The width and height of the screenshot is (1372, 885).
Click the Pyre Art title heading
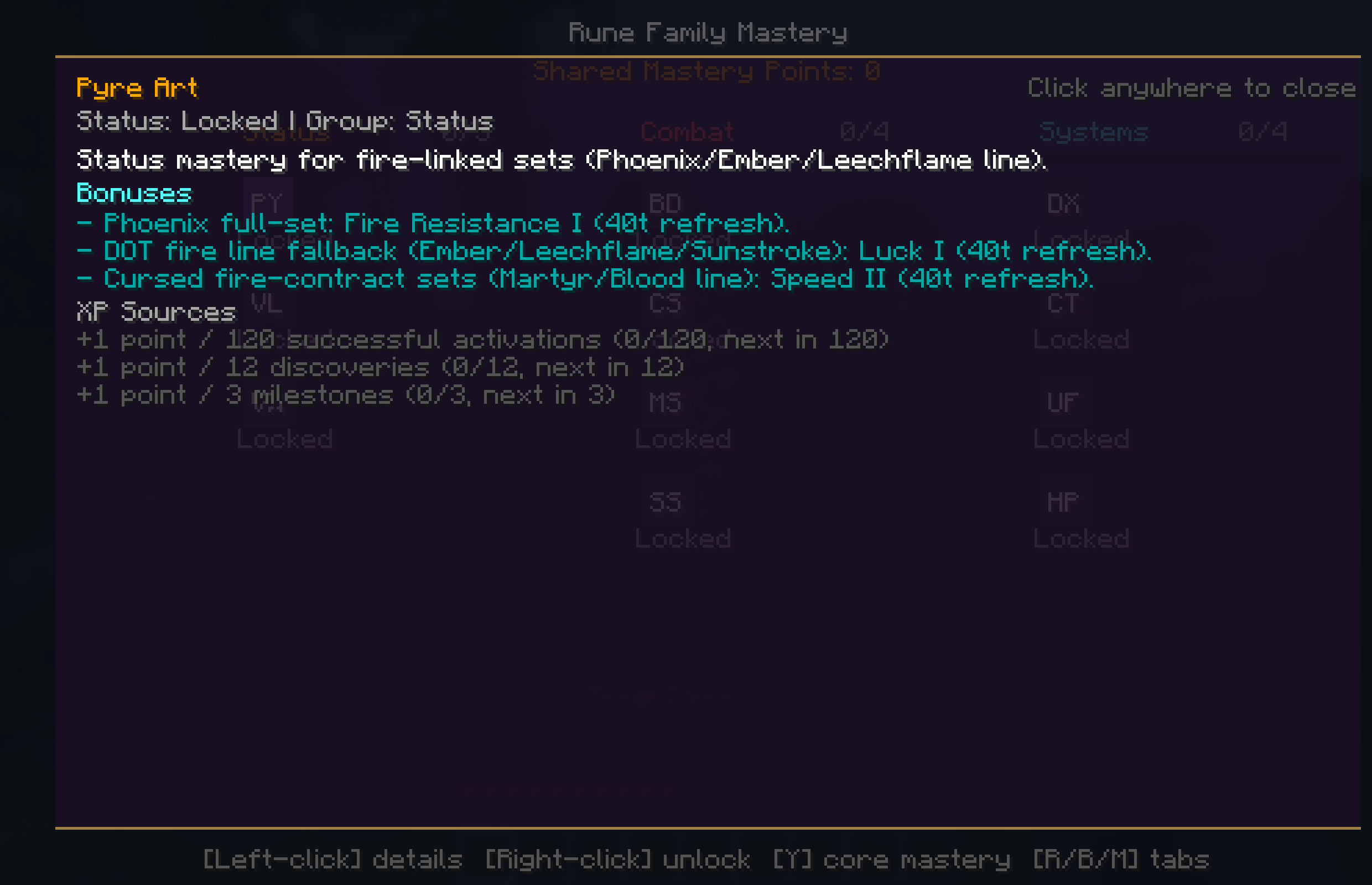click(137, 88)
